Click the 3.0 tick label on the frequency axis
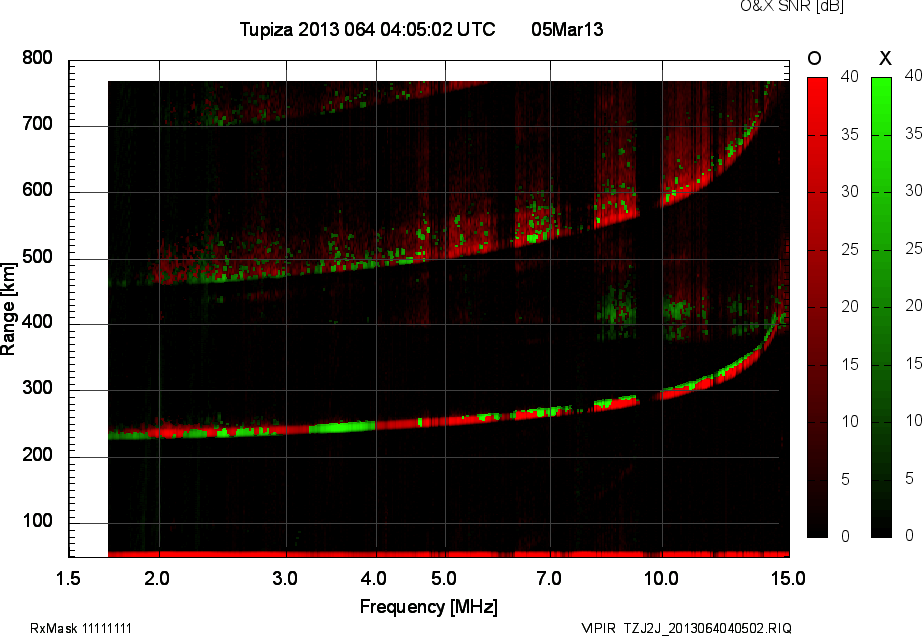 285,578
